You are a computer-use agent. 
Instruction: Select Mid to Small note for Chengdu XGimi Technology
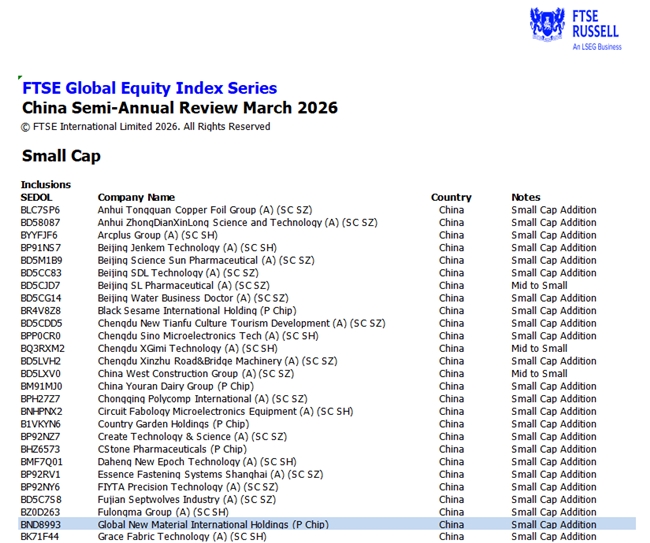[539, 348]
